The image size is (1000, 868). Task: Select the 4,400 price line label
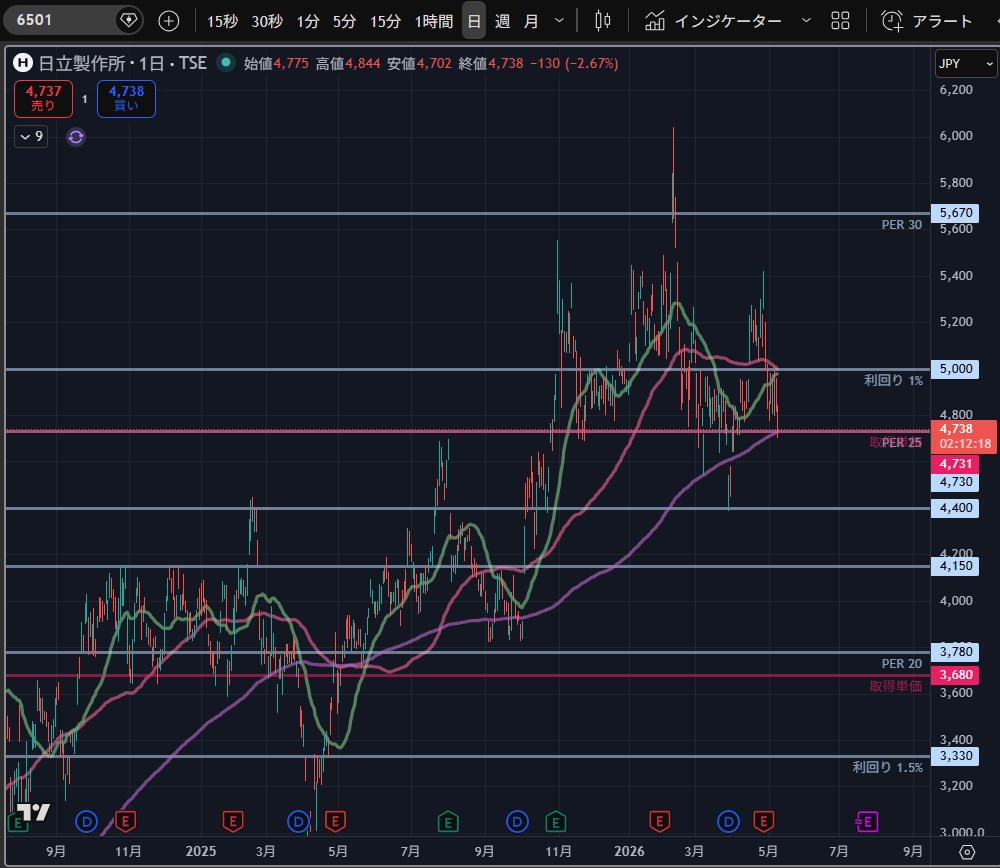point(955,508)
